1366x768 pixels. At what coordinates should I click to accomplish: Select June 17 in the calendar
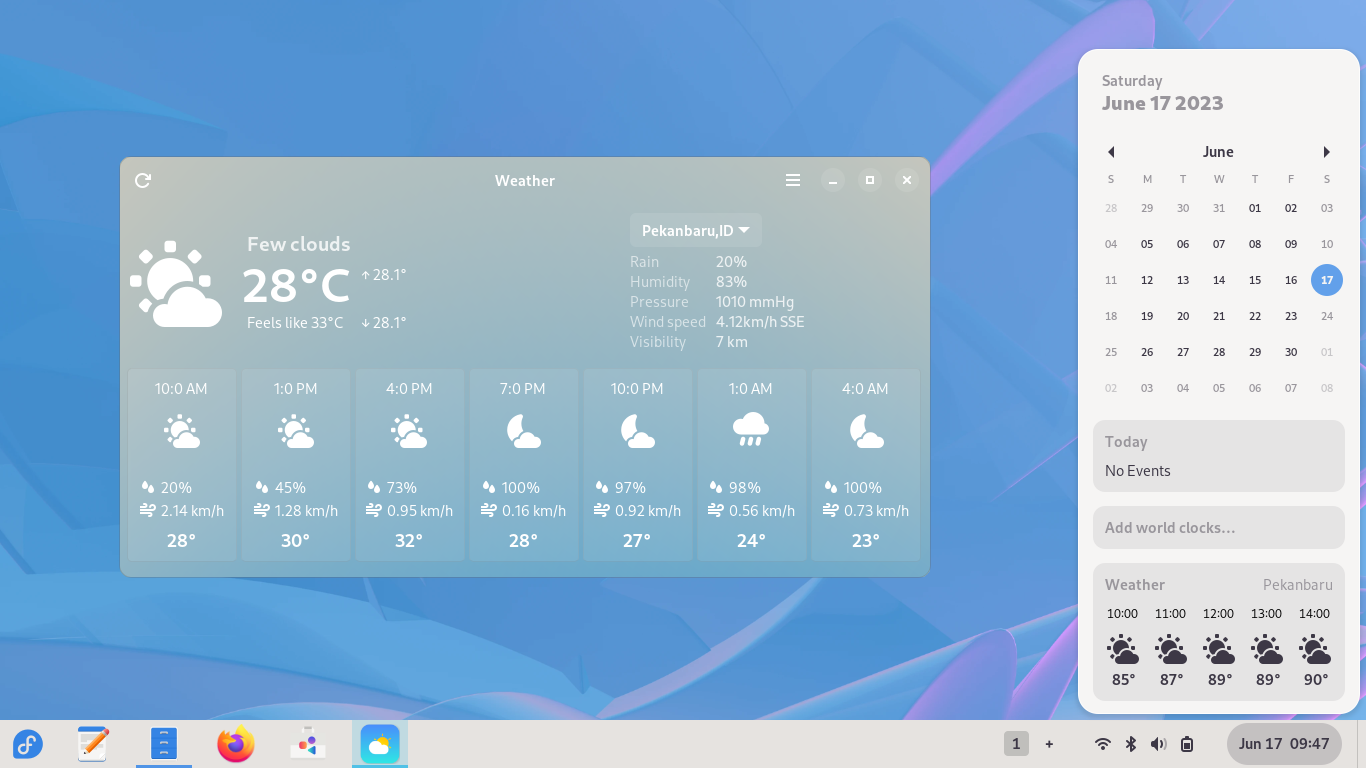coord(1327,280)
